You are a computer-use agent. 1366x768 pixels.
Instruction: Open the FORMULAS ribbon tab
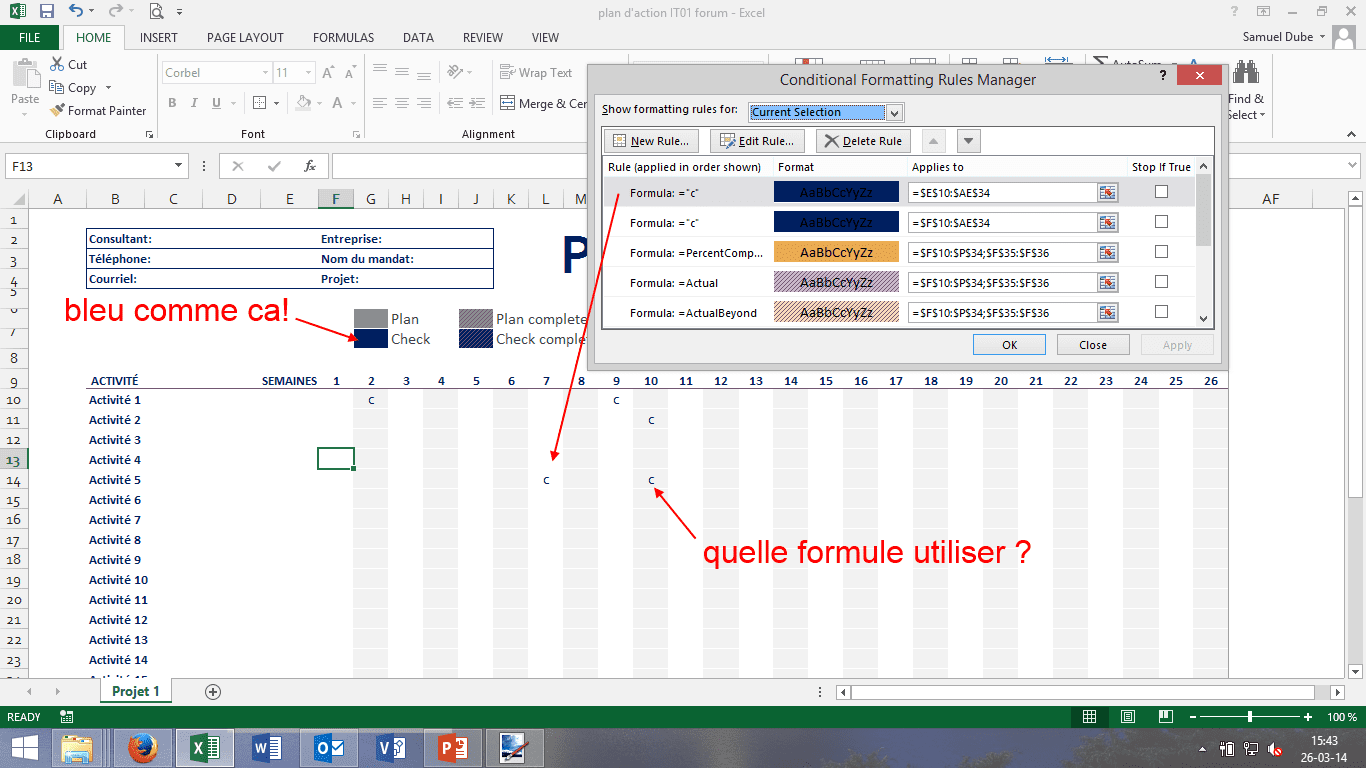tap(343, 38)
